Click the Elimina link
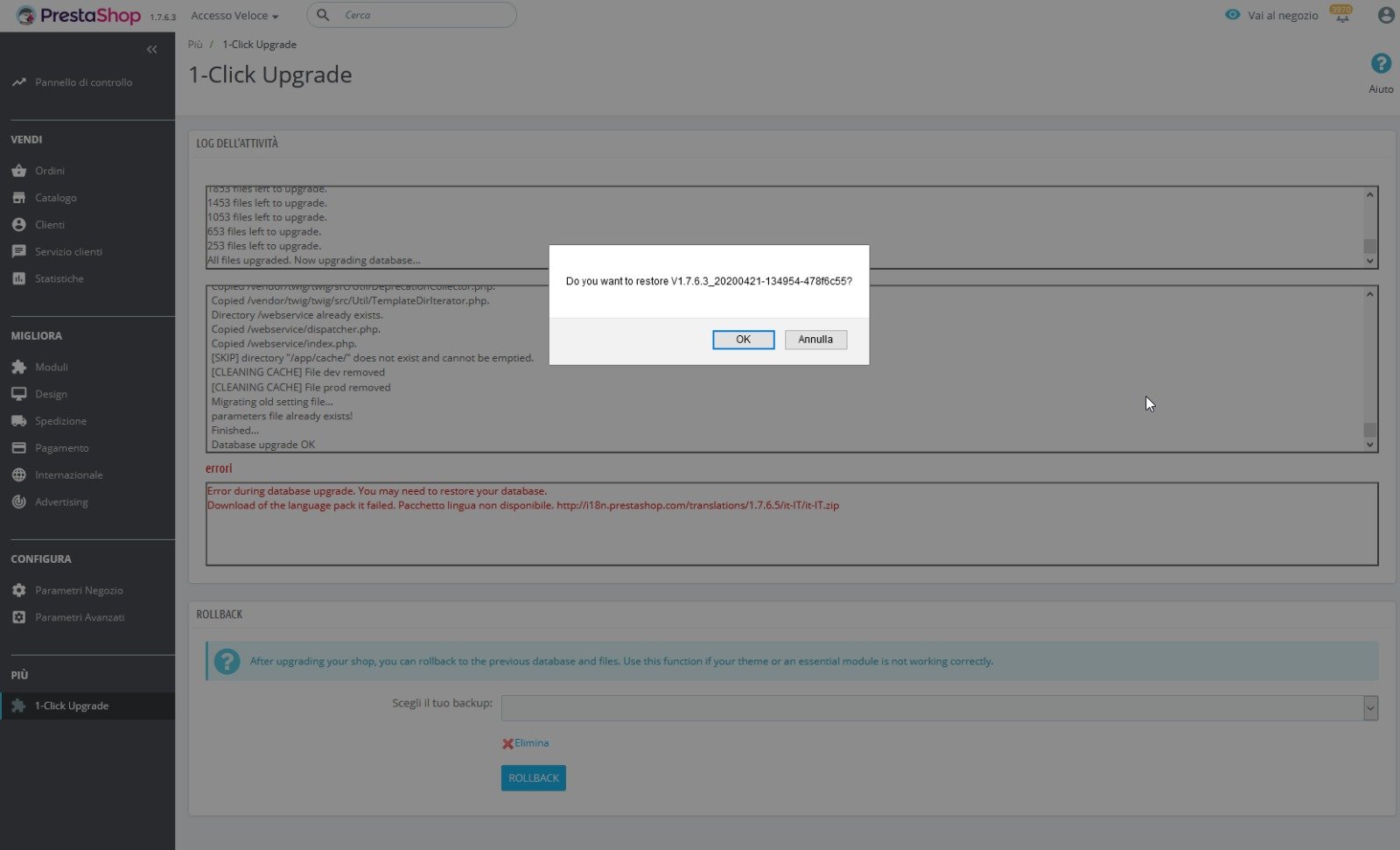Screen dimensions: 1400x850 pyautogui.click(x=532, y=743)
